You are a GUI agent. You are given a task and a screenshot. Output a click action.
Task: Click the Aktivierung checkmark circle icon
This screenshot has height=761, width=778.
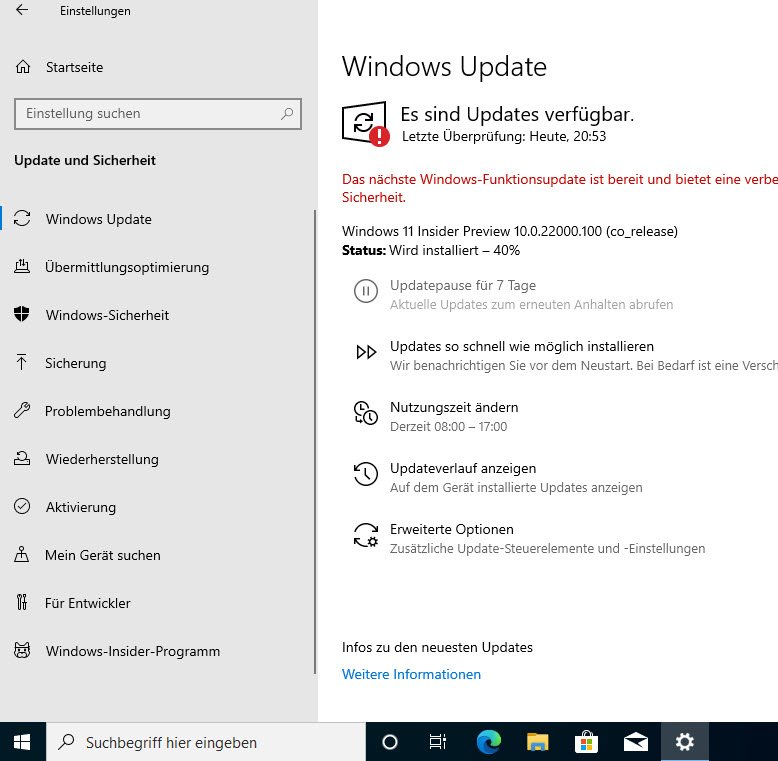click(22, 506)
